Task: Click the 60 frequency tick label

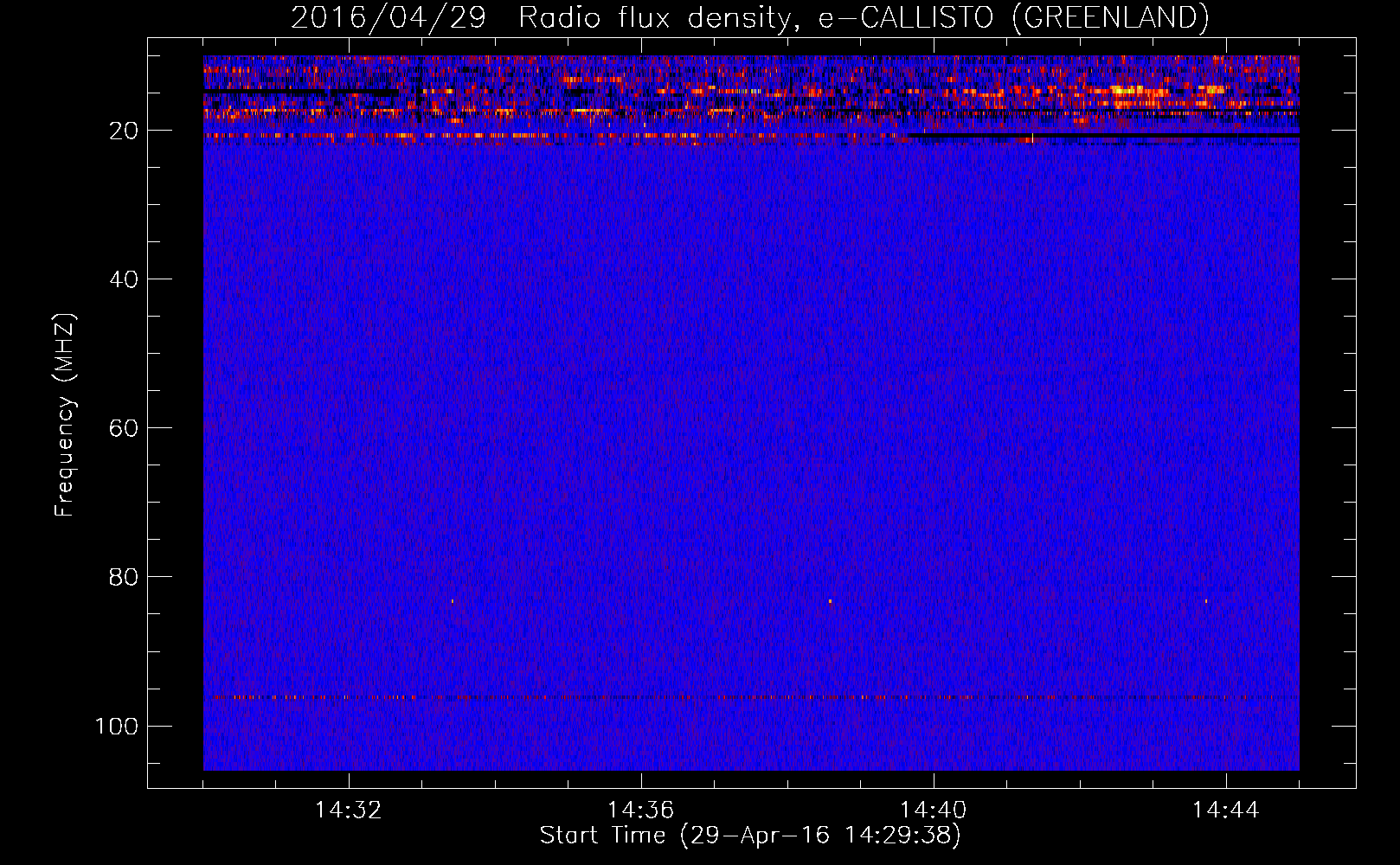Action: click(124, 428)
